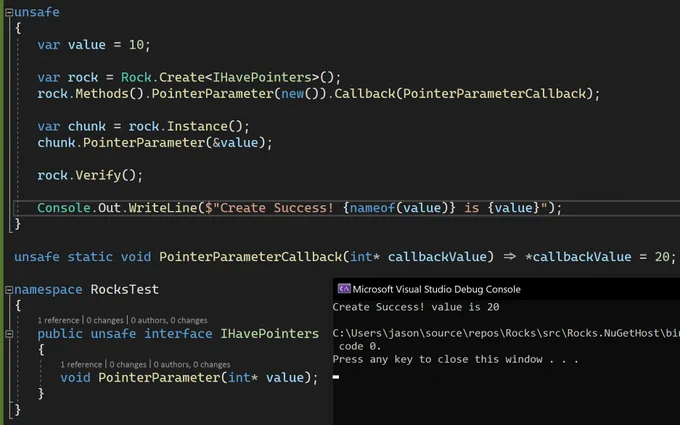Click the console cursor below the Press any key line
The width and height of the screenshot is (680, 425).
point(336,376)
